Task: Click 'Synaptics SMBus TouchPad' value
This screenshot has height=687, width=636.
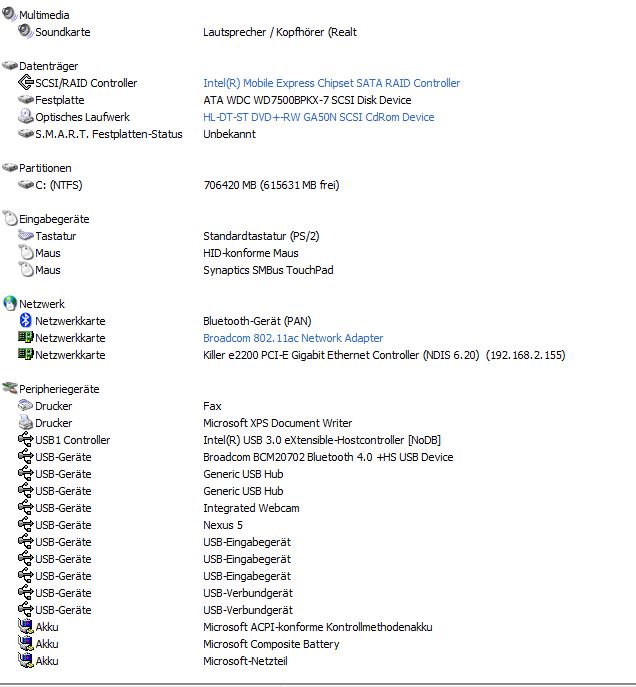Action: coord(268,270)
